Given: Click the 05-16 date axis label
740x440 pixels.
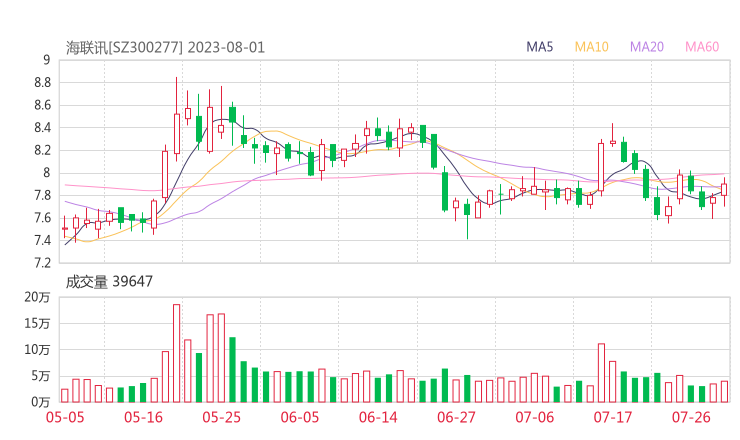Looking at the screenshot, I should pos(143,417).
